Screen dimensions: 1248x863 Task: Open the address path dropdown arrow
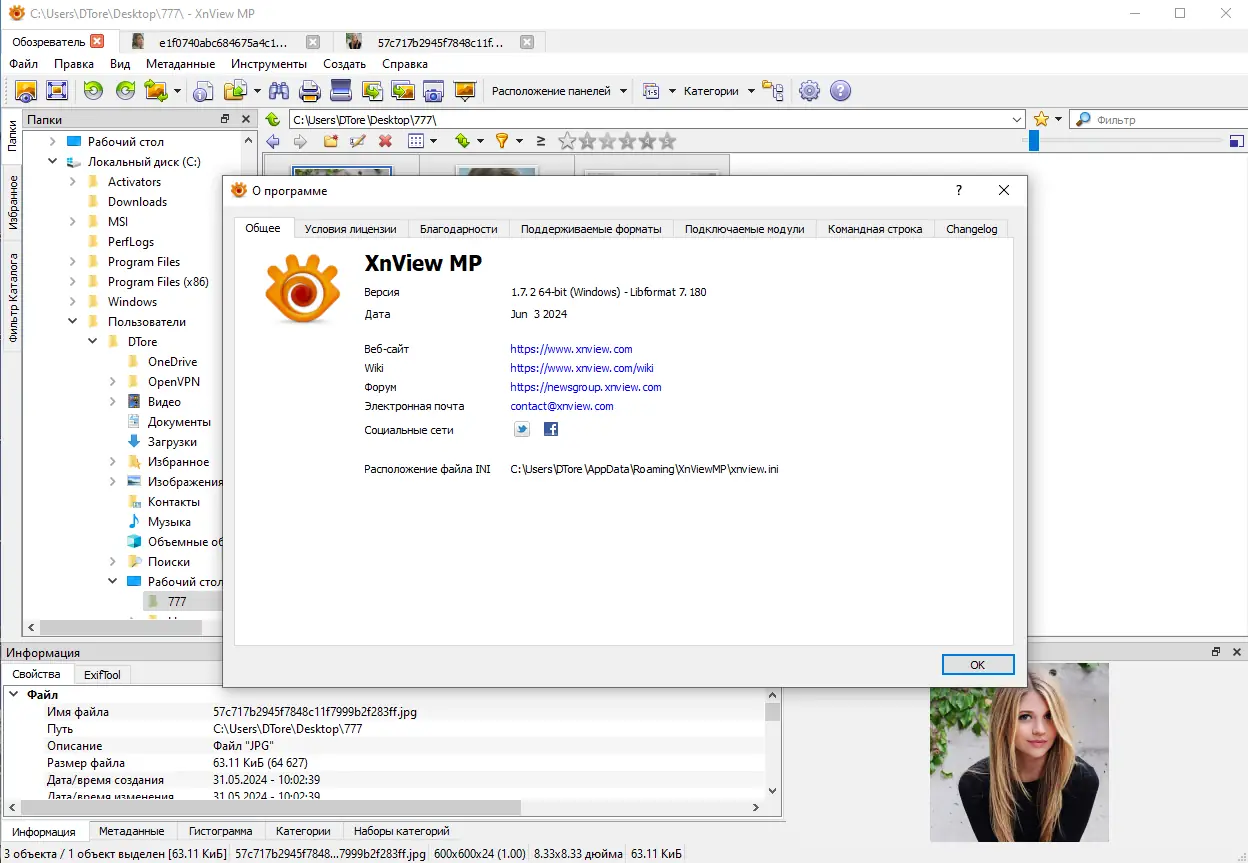click(1018, 119)
